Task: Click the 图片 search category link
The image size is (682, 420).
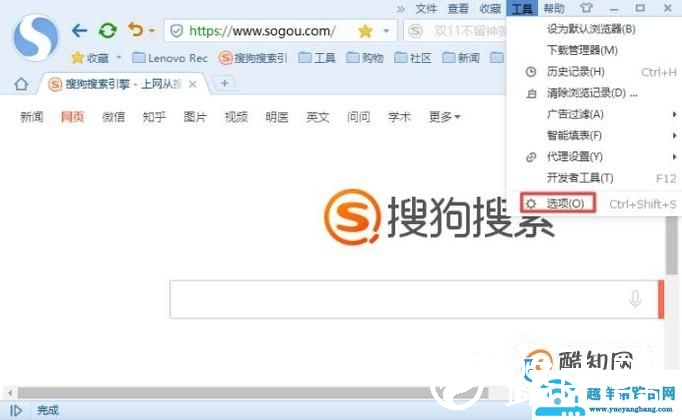Action: click(x=195, y=117)
